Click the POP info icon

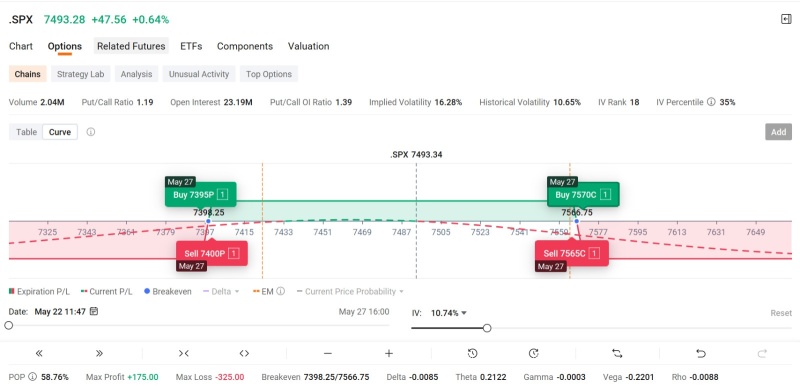pyautogui.click(x=33, y=377)
